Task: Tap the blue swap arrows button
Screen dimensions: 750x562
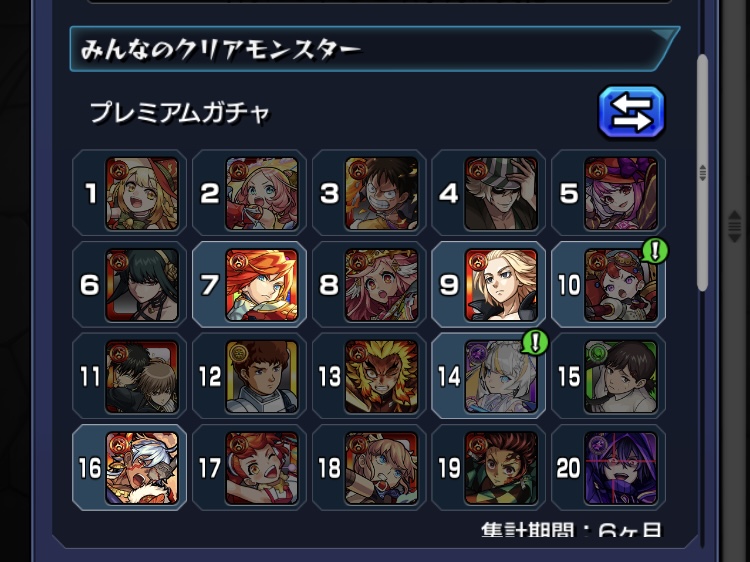Action: click(631, 112)
